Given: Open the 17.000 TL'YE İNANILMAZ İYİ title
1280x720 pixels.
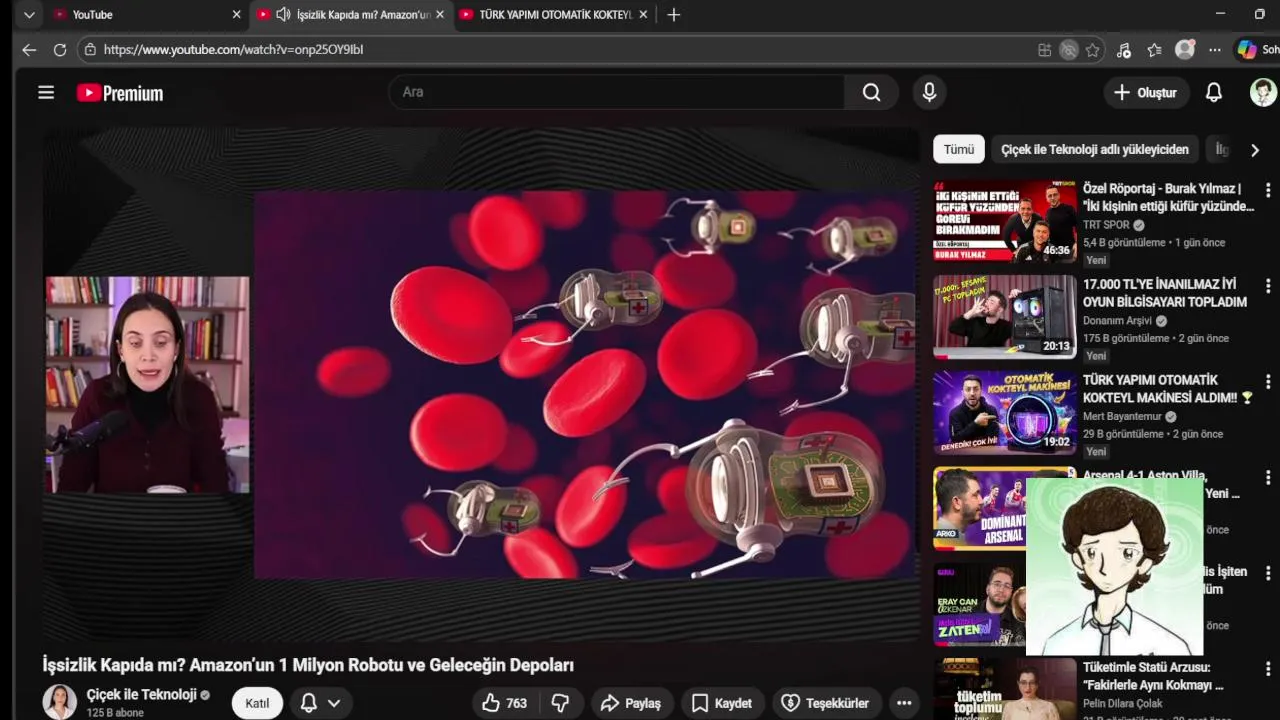Looking at the screenshot, I should pyautogui.click(x=1165, y=293).
